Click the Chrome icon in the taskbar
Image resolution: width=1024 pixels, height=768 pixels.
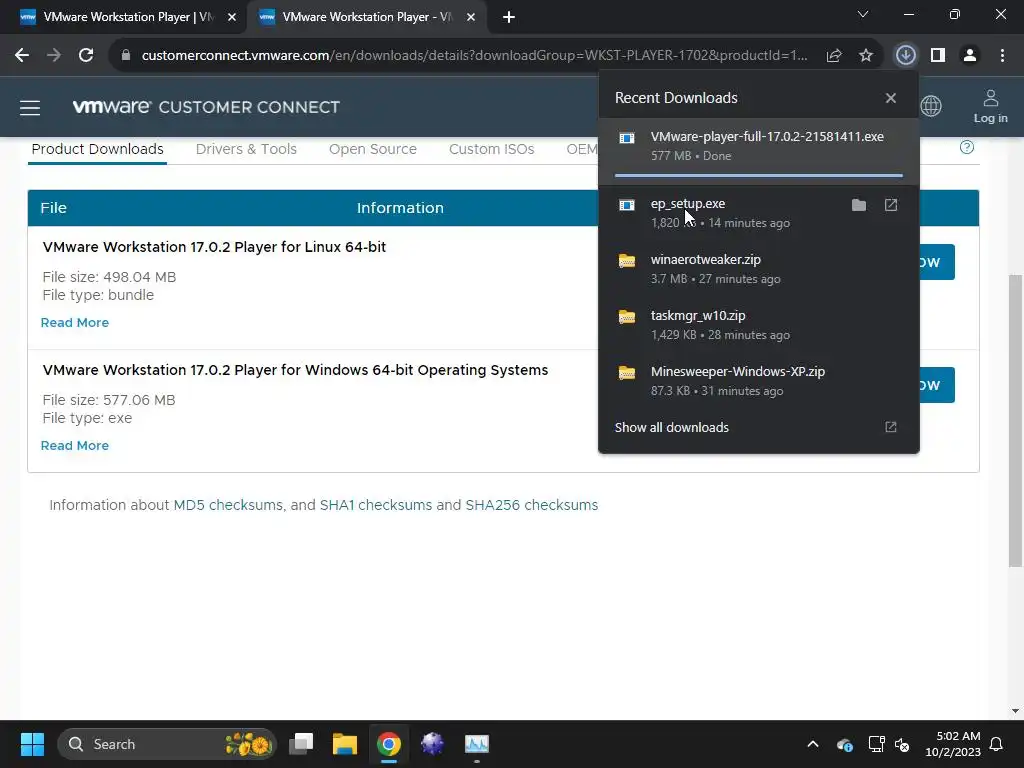[x=389, y=744]
